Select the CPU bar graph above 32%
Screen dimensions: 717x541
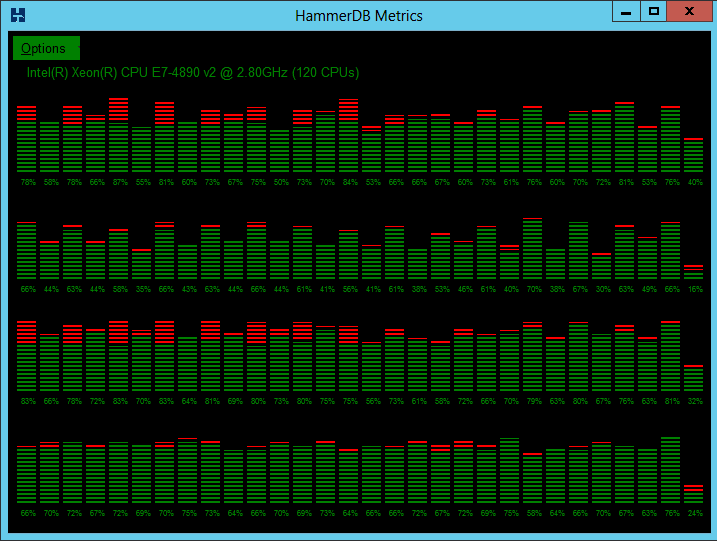coord(694,378)
